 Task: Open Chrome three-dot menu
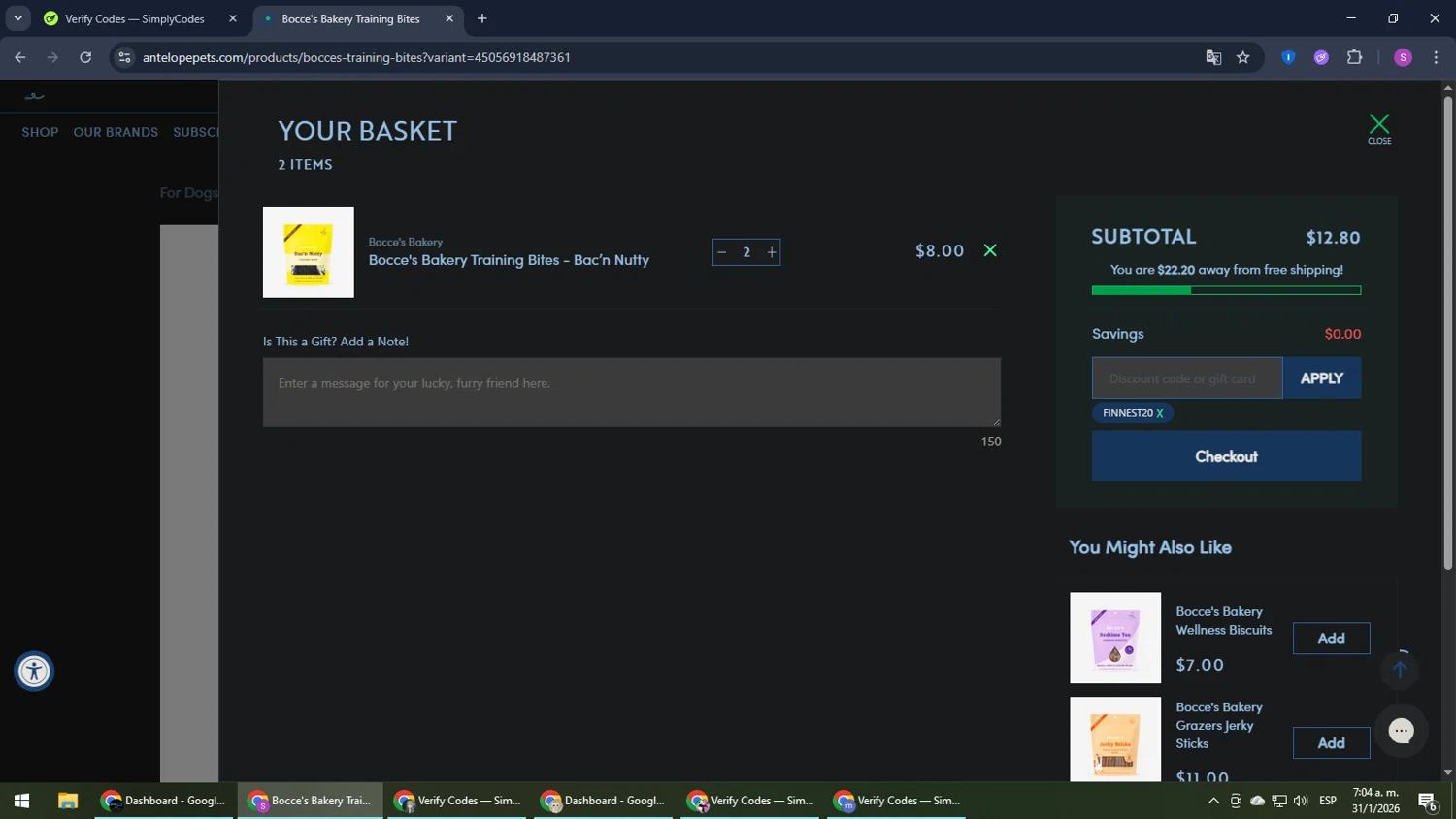coord(1436,57)
